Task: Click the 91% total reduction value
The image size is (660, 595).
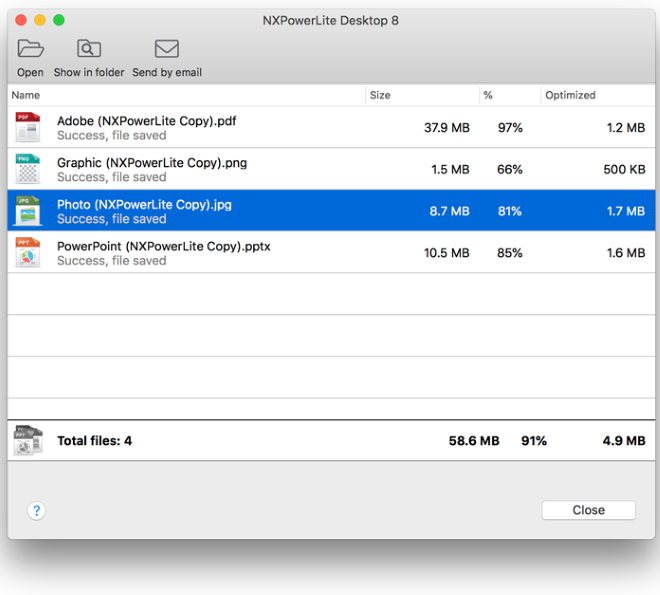Action: pos(534,441)
